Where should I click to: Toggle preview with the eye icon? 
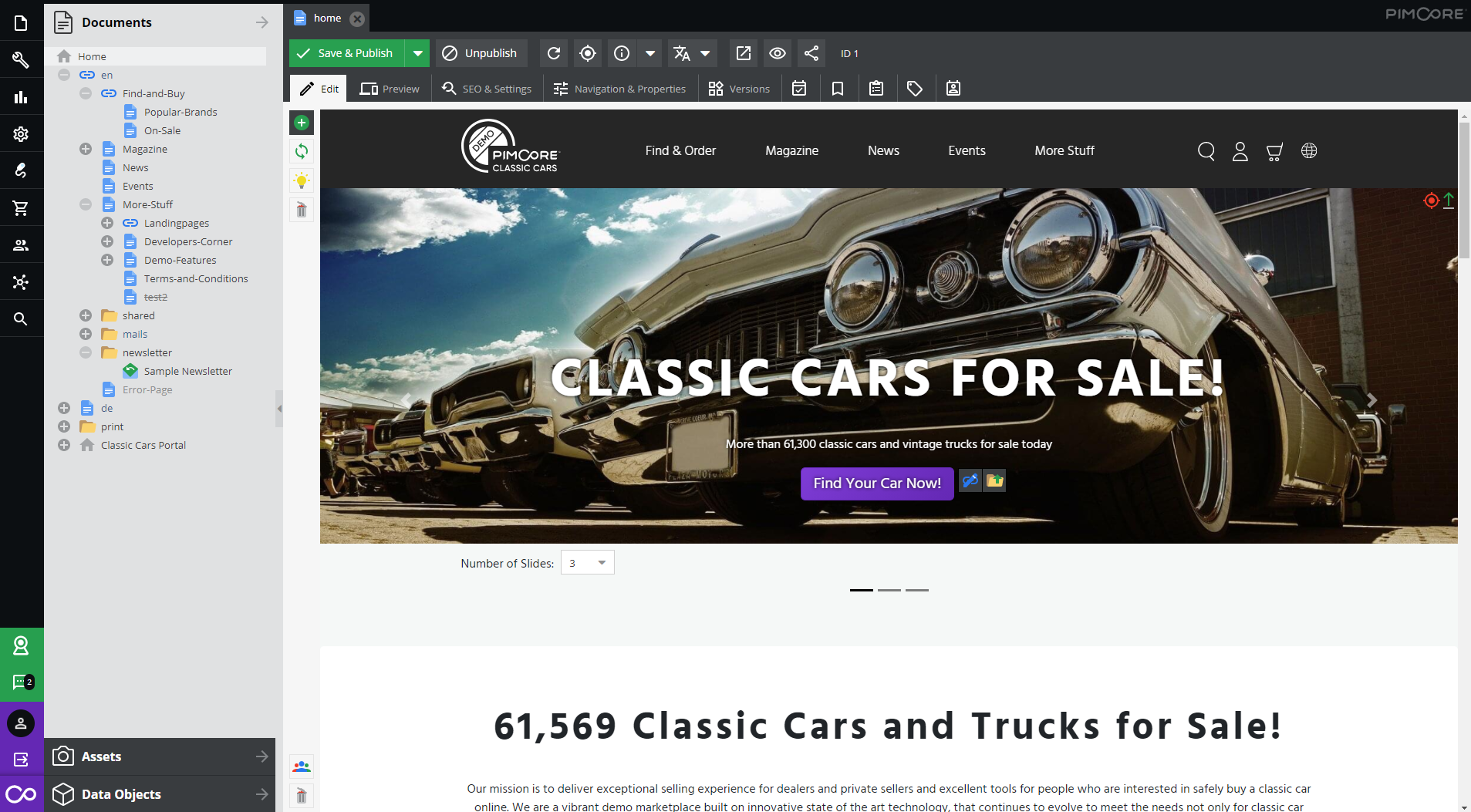click(x=778, y=53)
